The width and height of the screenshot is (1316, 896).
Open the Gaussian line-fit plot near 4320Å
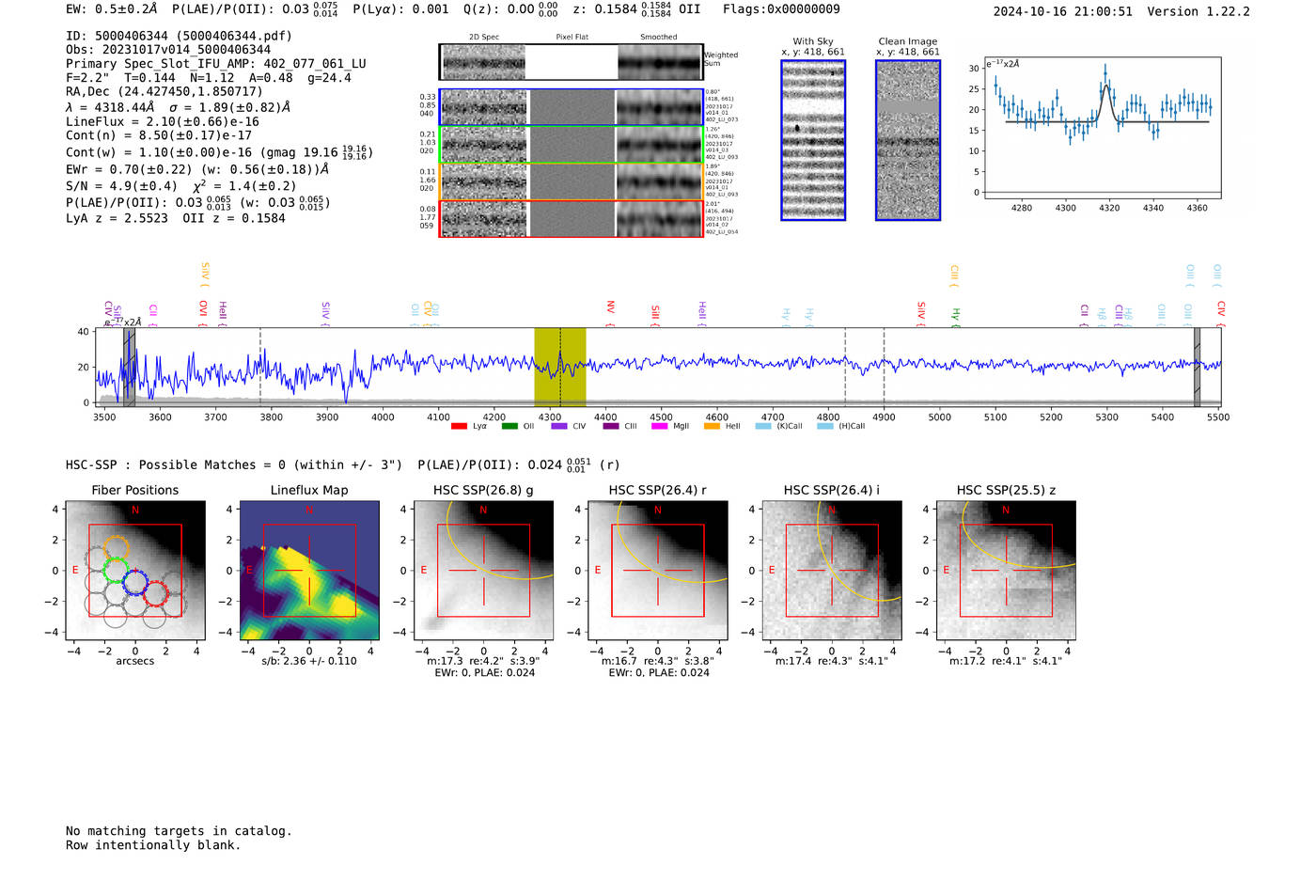(x=1103, y=127)
